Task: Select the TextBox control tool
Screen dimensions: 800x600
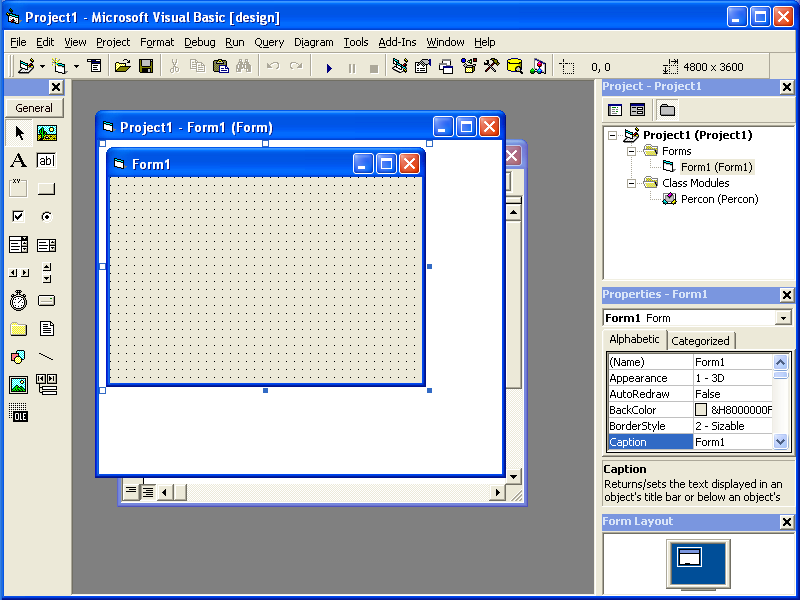Action: (46, 161)
